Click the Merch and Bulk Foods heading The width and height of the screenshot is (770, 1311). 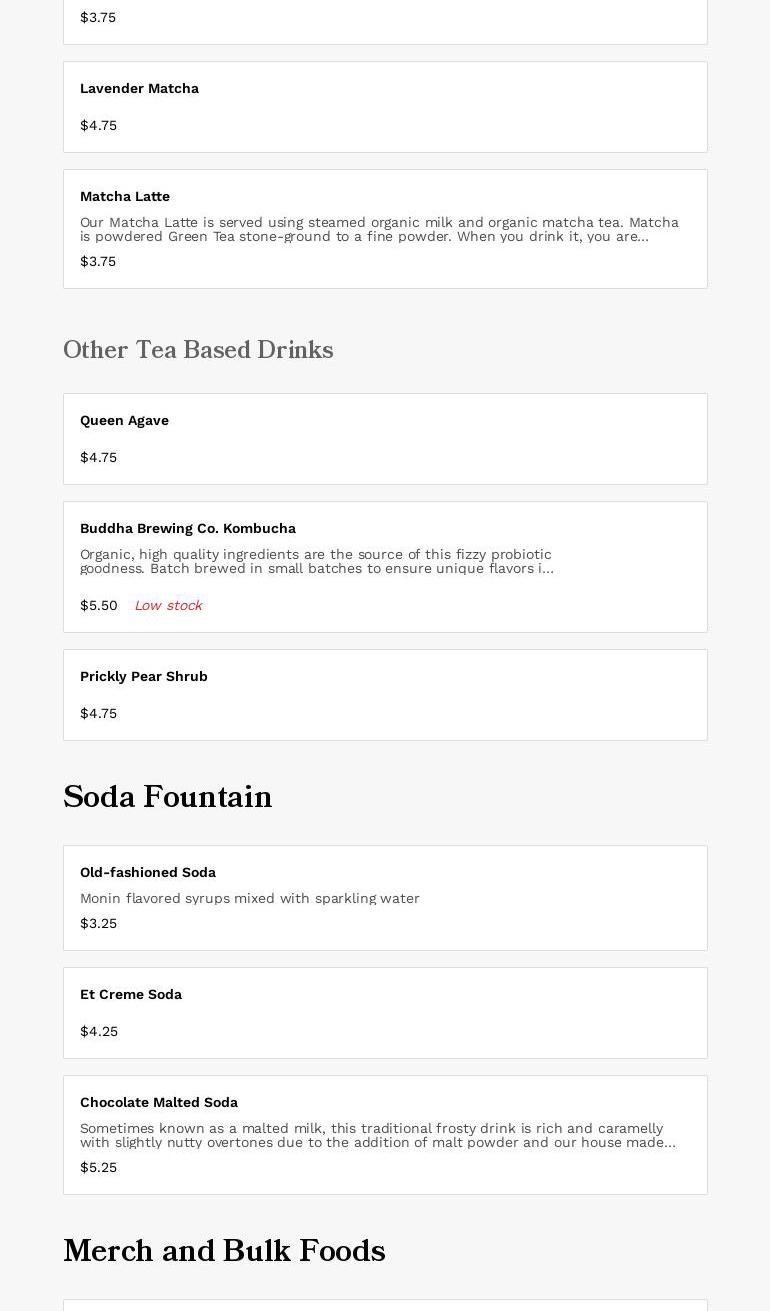[x=224, y=1252]
